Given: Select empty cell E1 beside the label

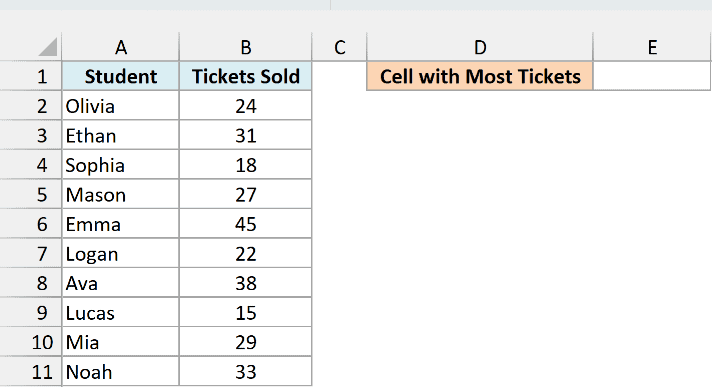Looking at the screenshot, I should click(x=652, y=76).
